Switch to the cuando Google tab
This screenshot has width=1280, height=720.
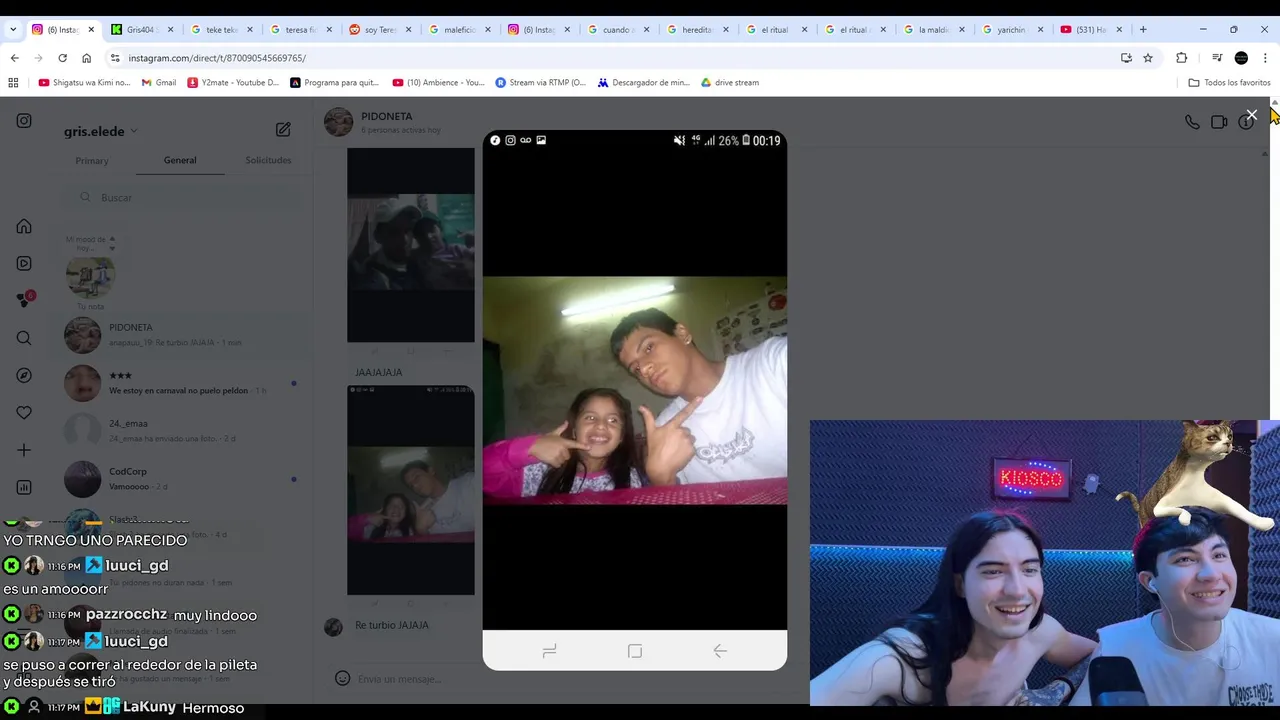616,30
